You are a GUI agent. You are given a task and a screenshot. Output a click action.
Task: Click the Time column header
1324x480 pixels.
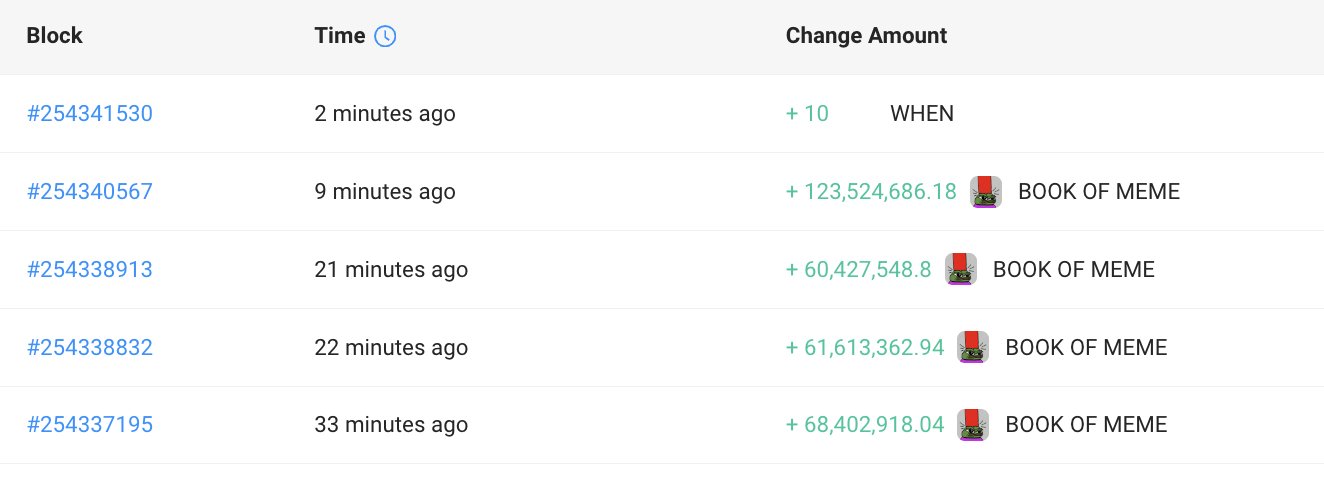(x=339, y=36)
